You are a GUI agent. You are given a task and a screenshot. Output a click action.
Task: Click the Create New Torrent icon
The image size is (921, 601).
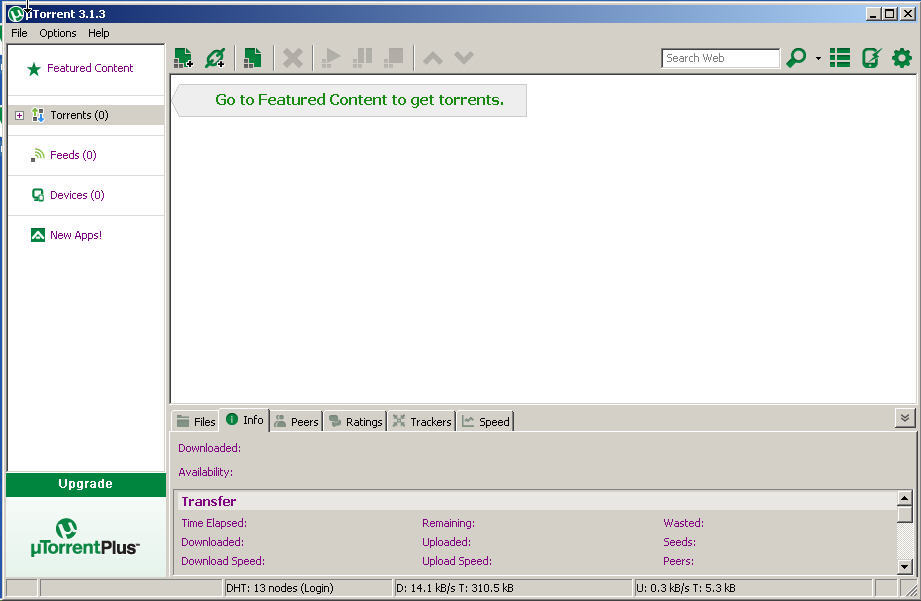252,57
